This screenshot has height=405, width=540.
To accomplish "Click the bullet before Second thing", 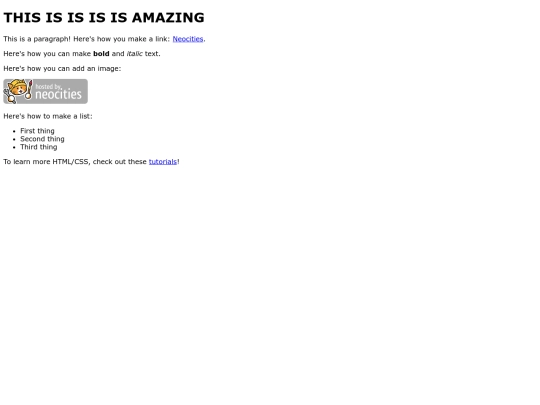I will click(x=14, y=139).
